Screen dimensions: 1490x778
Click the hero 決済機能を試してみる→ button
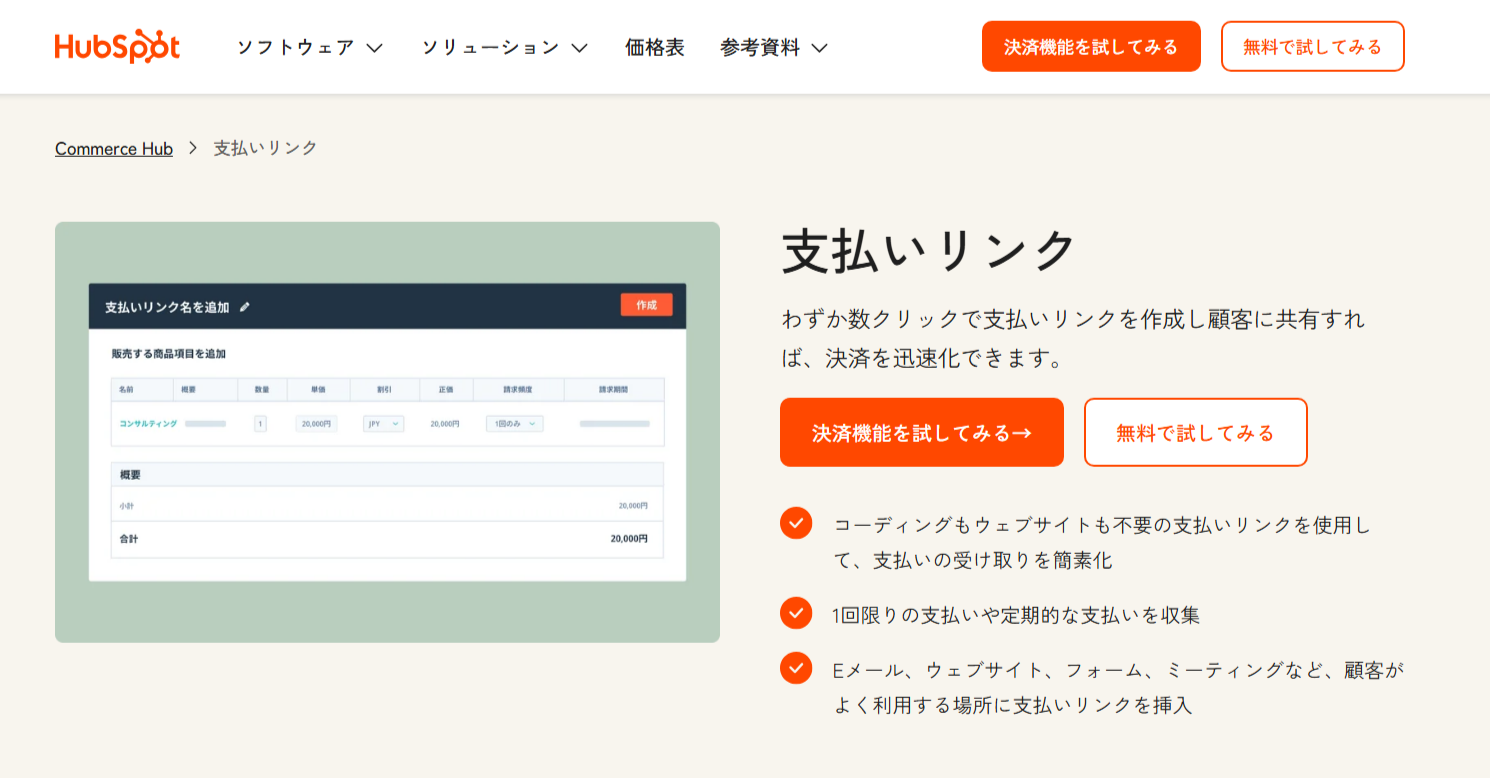coord(921,432)
